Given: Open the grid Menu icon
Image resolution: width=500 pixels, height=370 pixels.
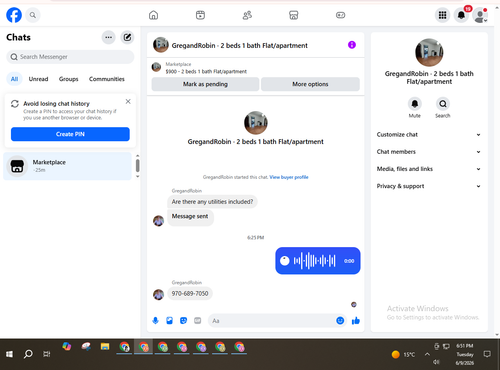Looking at the screenshot, I should [442, 15].
